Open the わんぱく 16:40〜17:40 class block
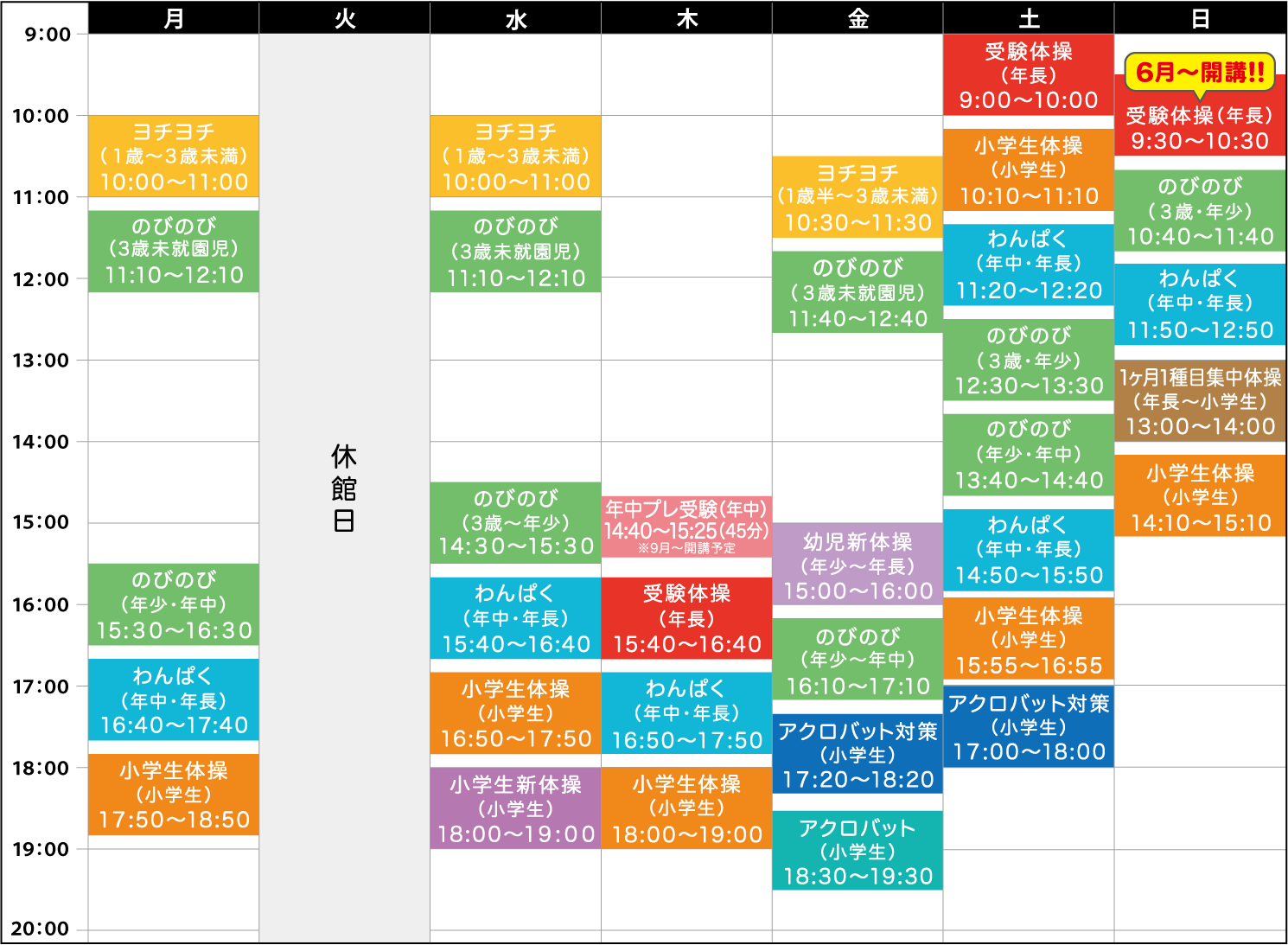 click(x=174, y=700)
